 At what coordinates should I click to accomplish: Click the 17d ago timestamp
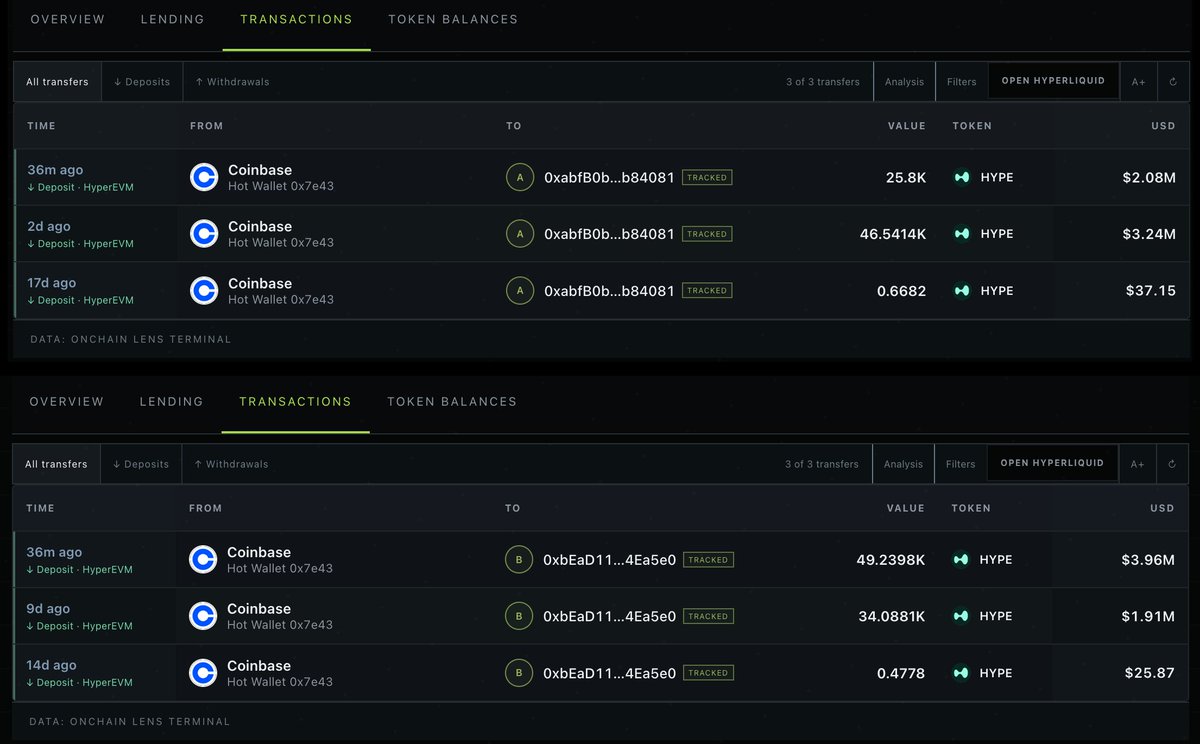(x=52, y=284)
